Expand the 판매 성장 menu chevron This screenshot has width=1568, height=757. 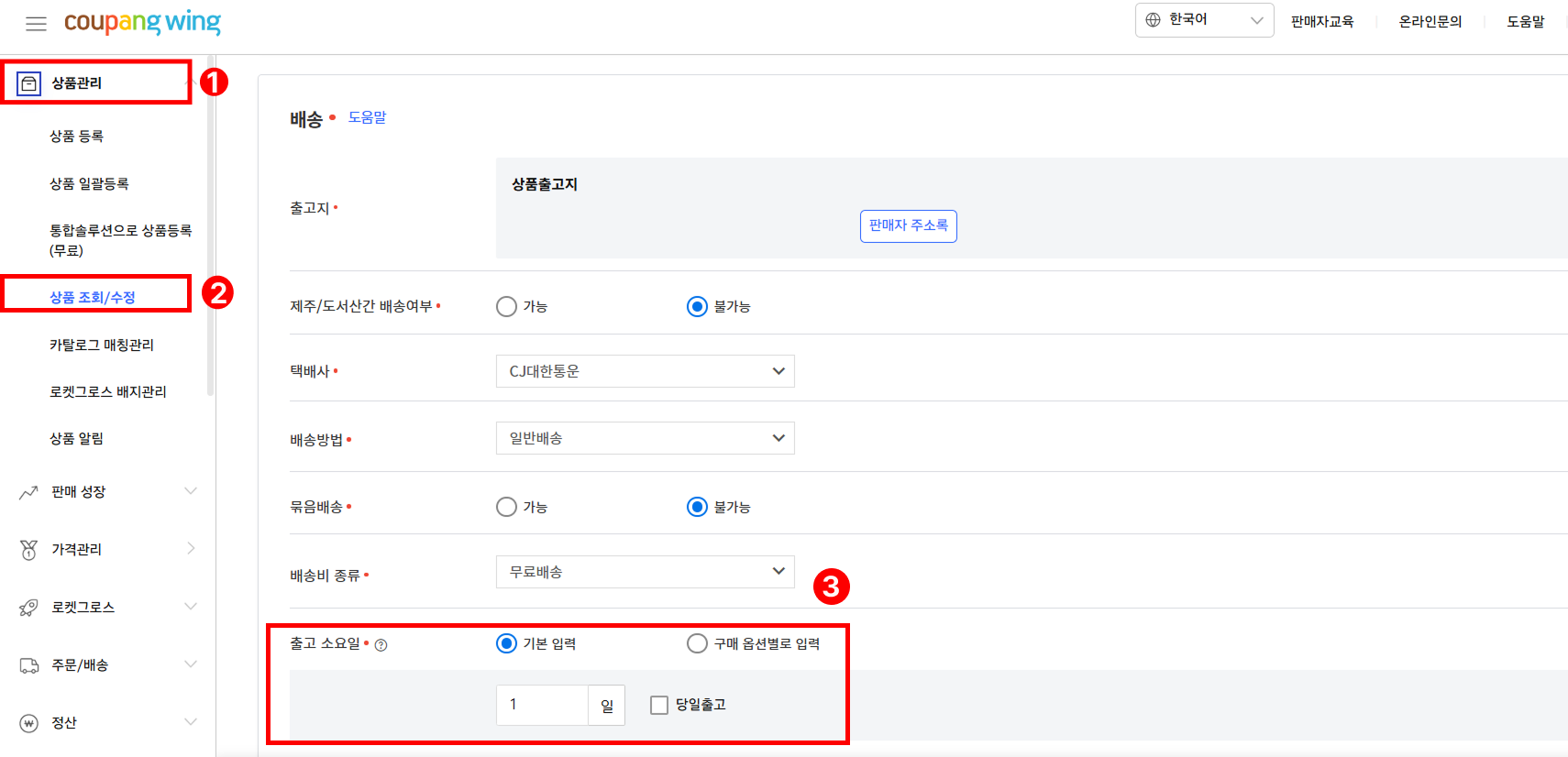point(191,491)
